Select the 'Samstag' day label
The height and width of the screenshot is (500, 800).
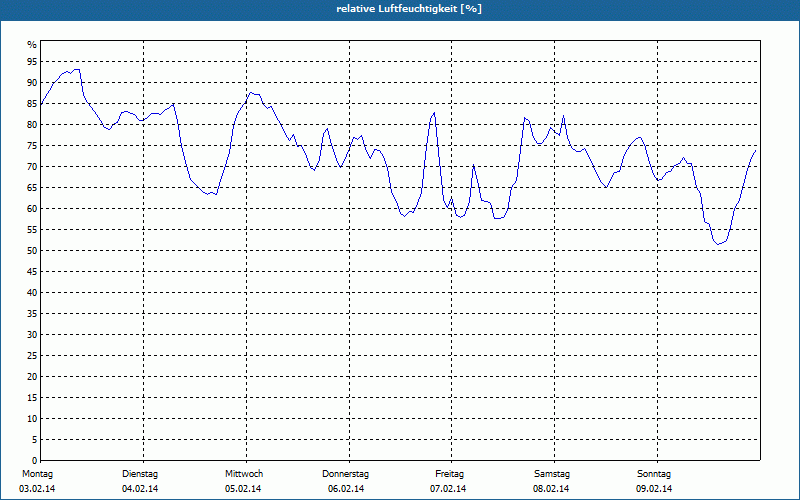coord(552,474)
